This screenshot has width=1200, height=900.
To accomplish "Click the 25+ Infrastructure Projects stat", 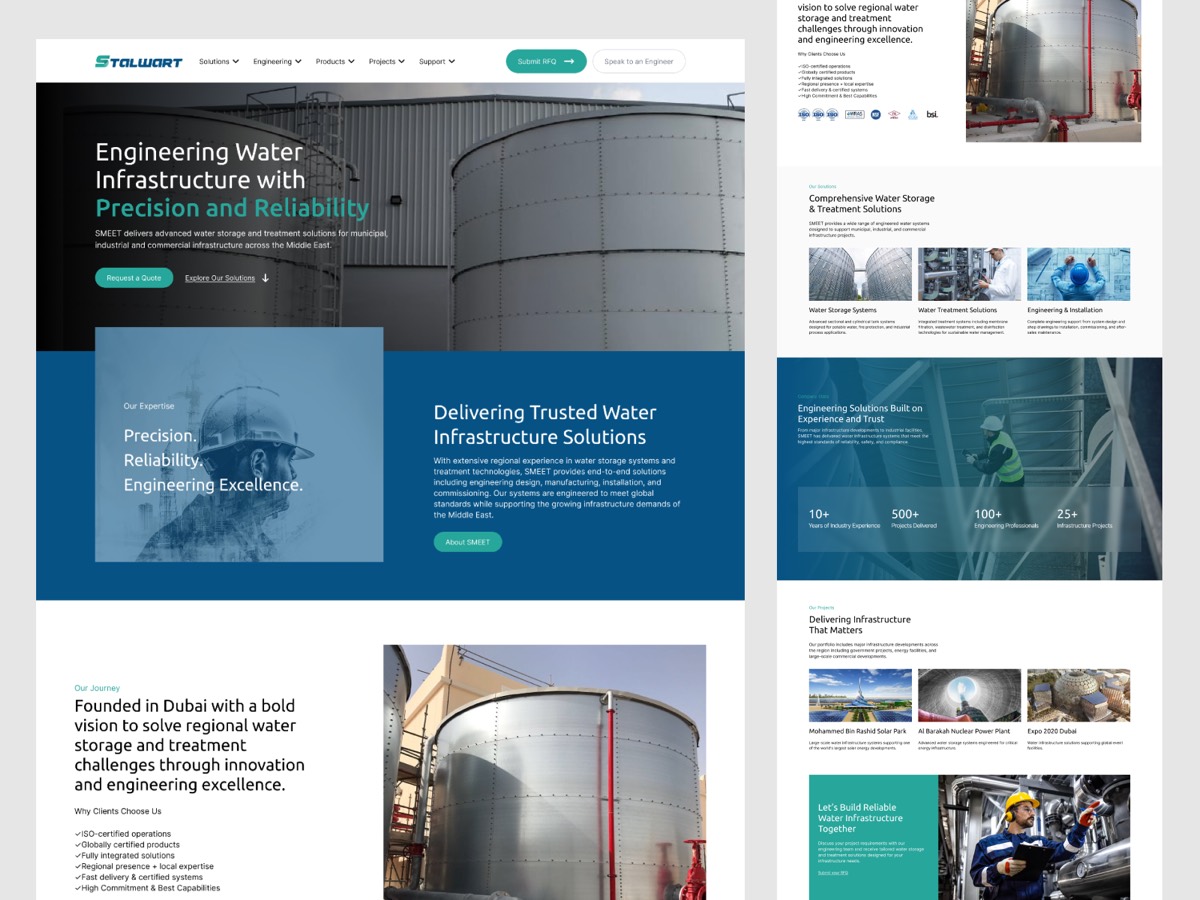I will click(x=1084, y=519).
